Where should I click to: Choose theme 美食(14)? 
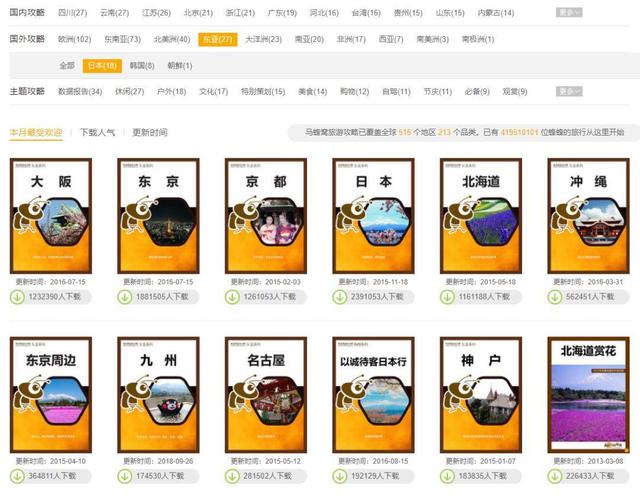[x=313, y=91]
